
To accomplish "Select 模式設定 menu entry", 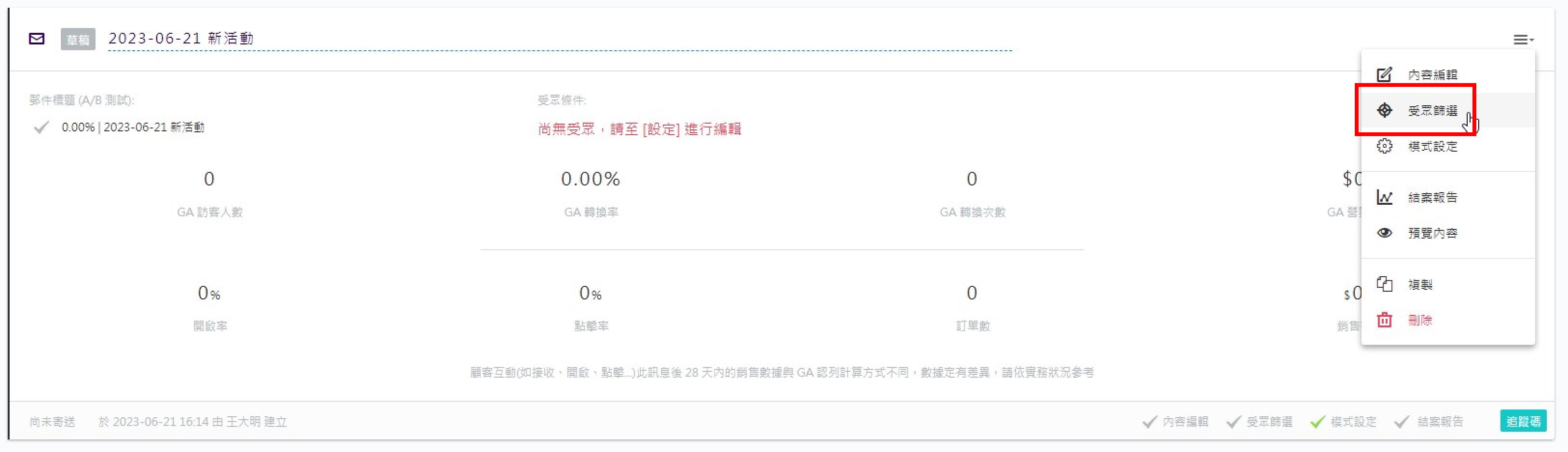I will (1432, 146).
